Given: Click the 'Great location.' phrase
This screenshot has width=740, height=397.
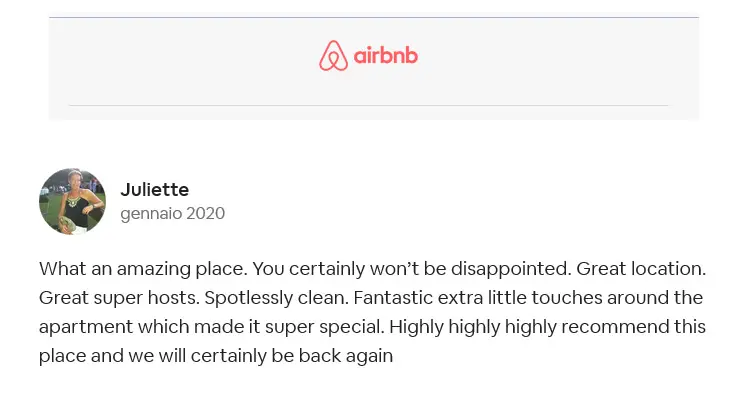Looking at the screenshot, I should [x=641, y=269].
